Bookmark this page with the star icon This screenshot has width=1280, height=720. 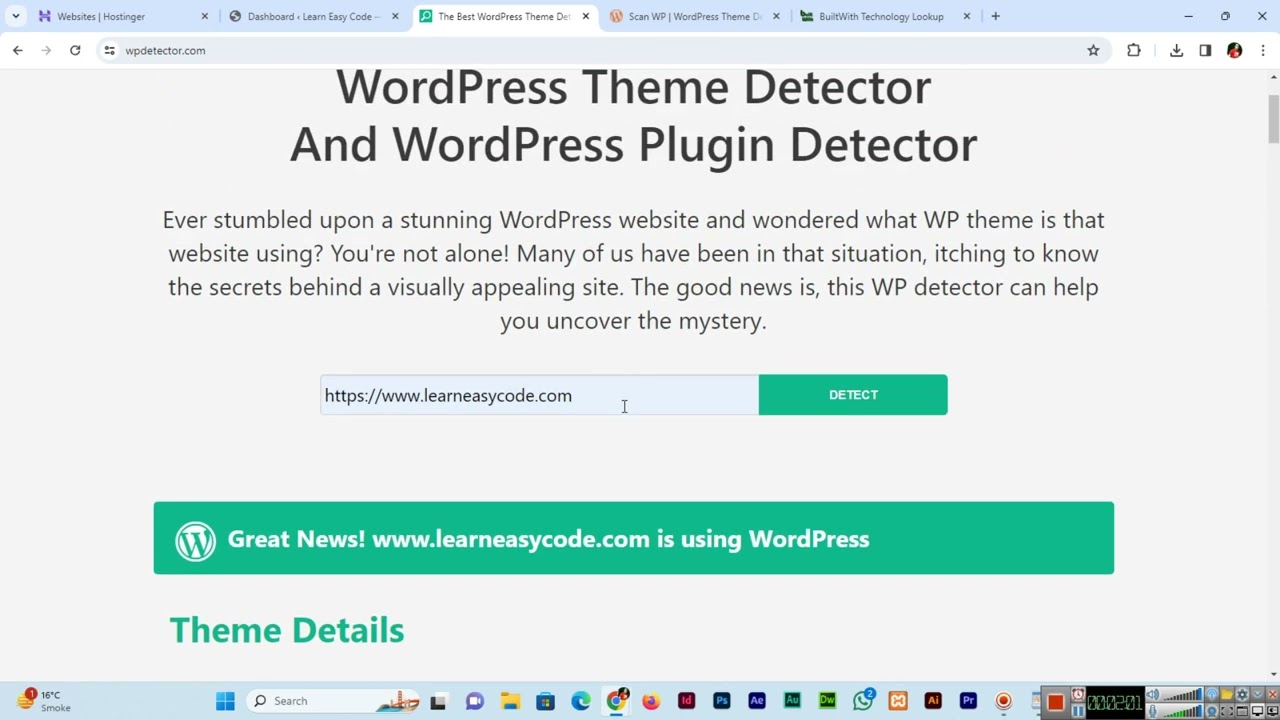[1093, 50]
